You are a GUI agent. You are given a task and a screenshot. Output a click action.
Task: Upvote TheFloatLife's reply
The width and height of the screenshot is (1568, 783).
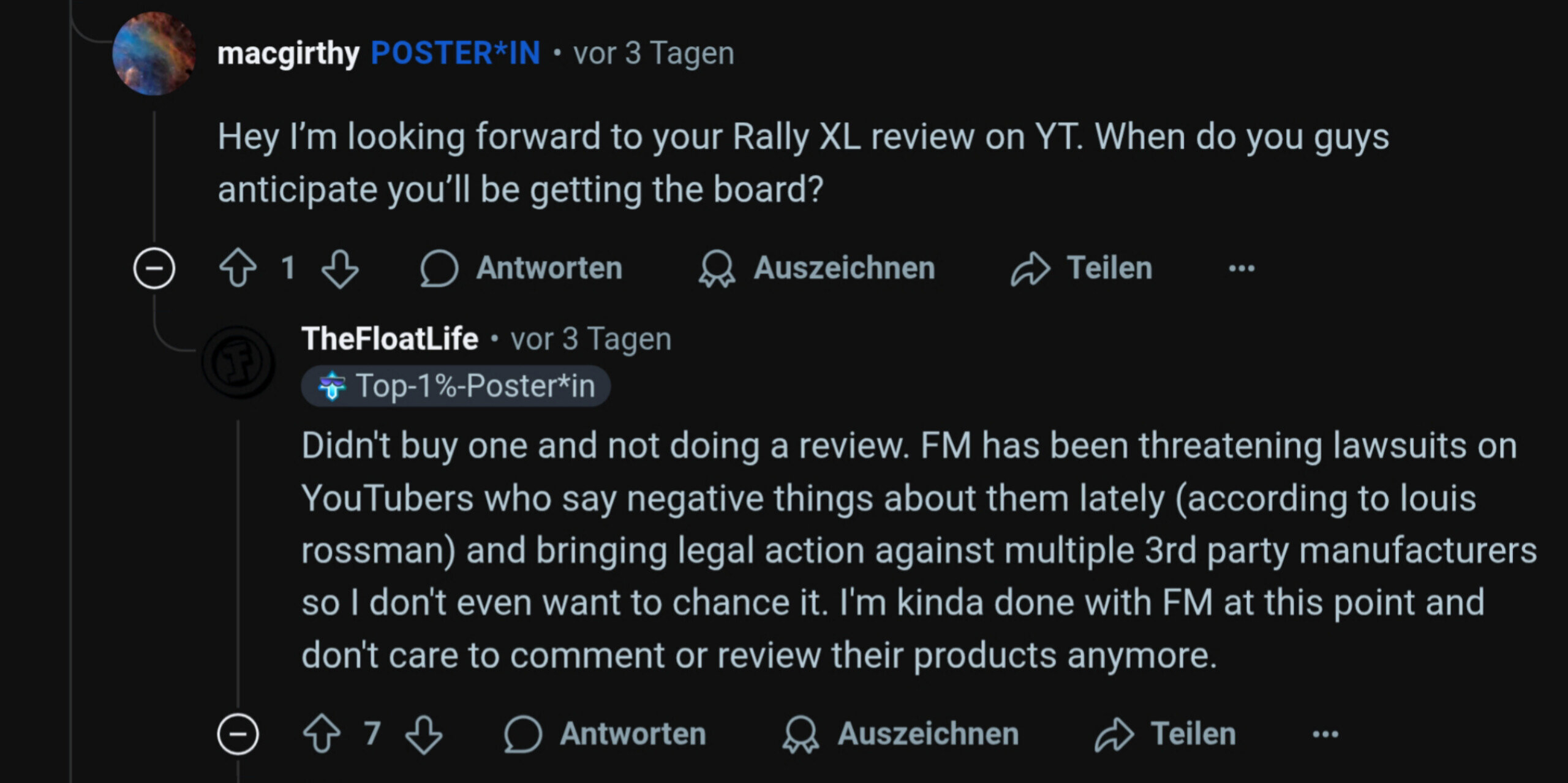click(322, 734)
